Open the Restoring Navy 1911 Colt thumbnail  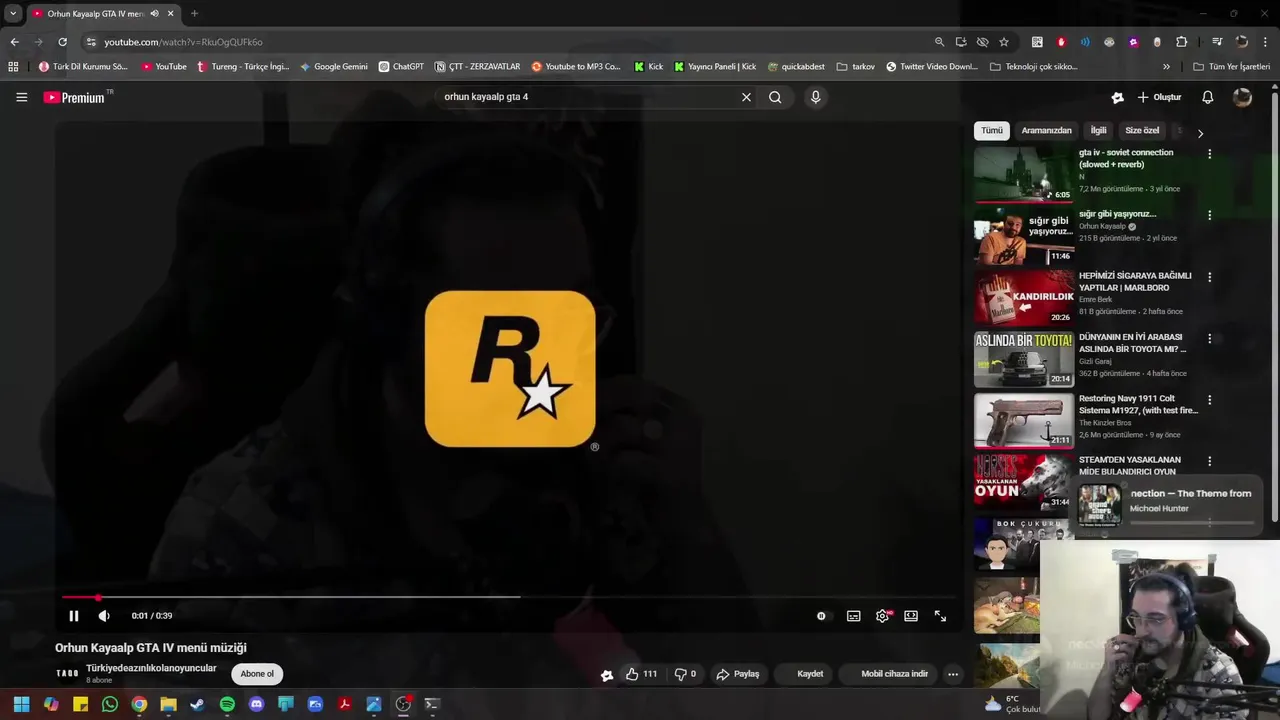click(1024, 421)
